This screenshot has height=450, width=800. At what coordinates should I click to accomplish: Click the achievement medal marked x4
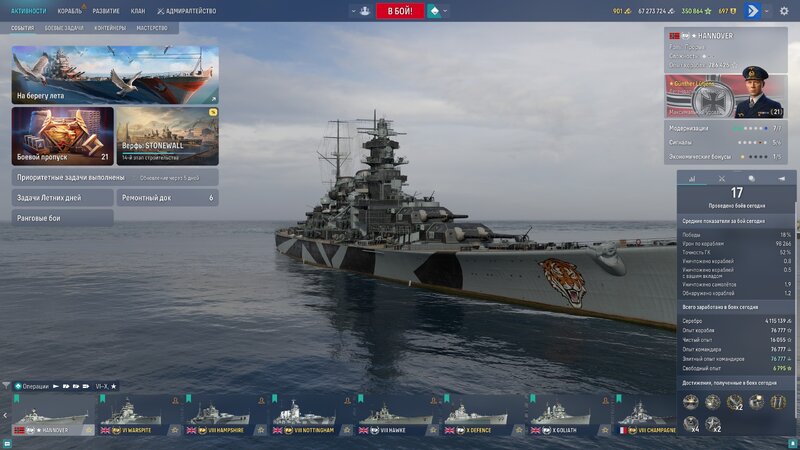(691, 424)
